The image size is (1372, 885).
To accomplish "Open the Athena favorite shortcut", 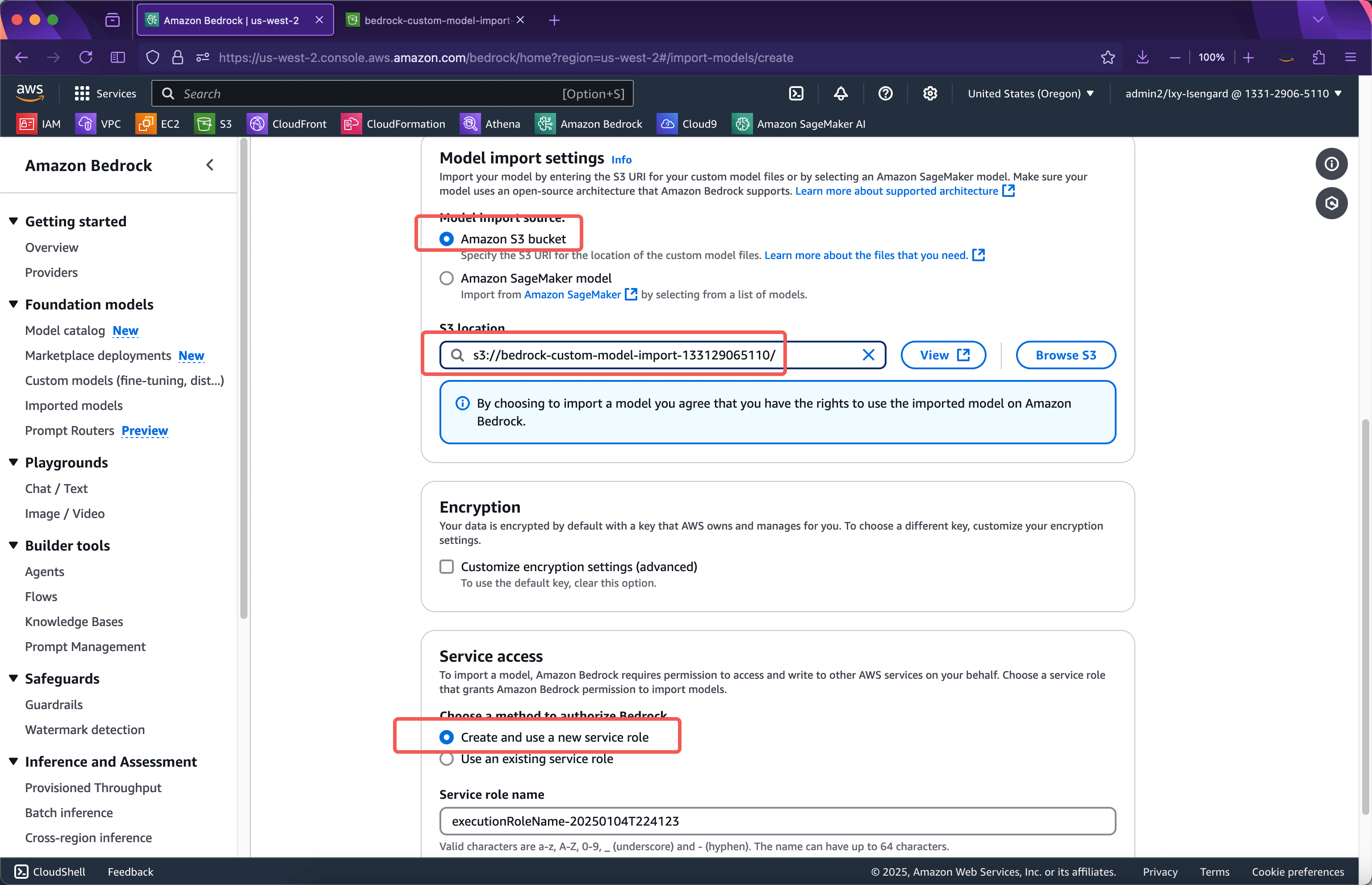I will point(490,124).
